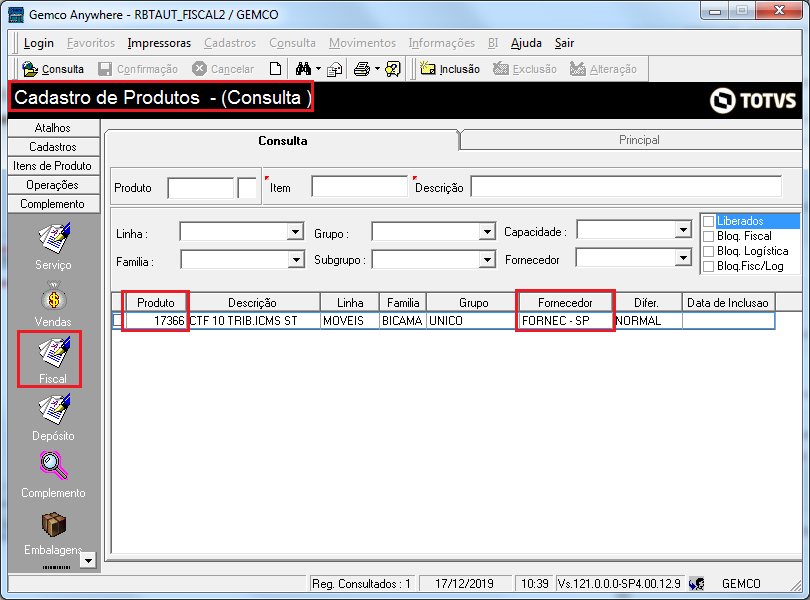Click the help question mark icon
Viewport: 810px width, 600px height.
tap(393, 69)
